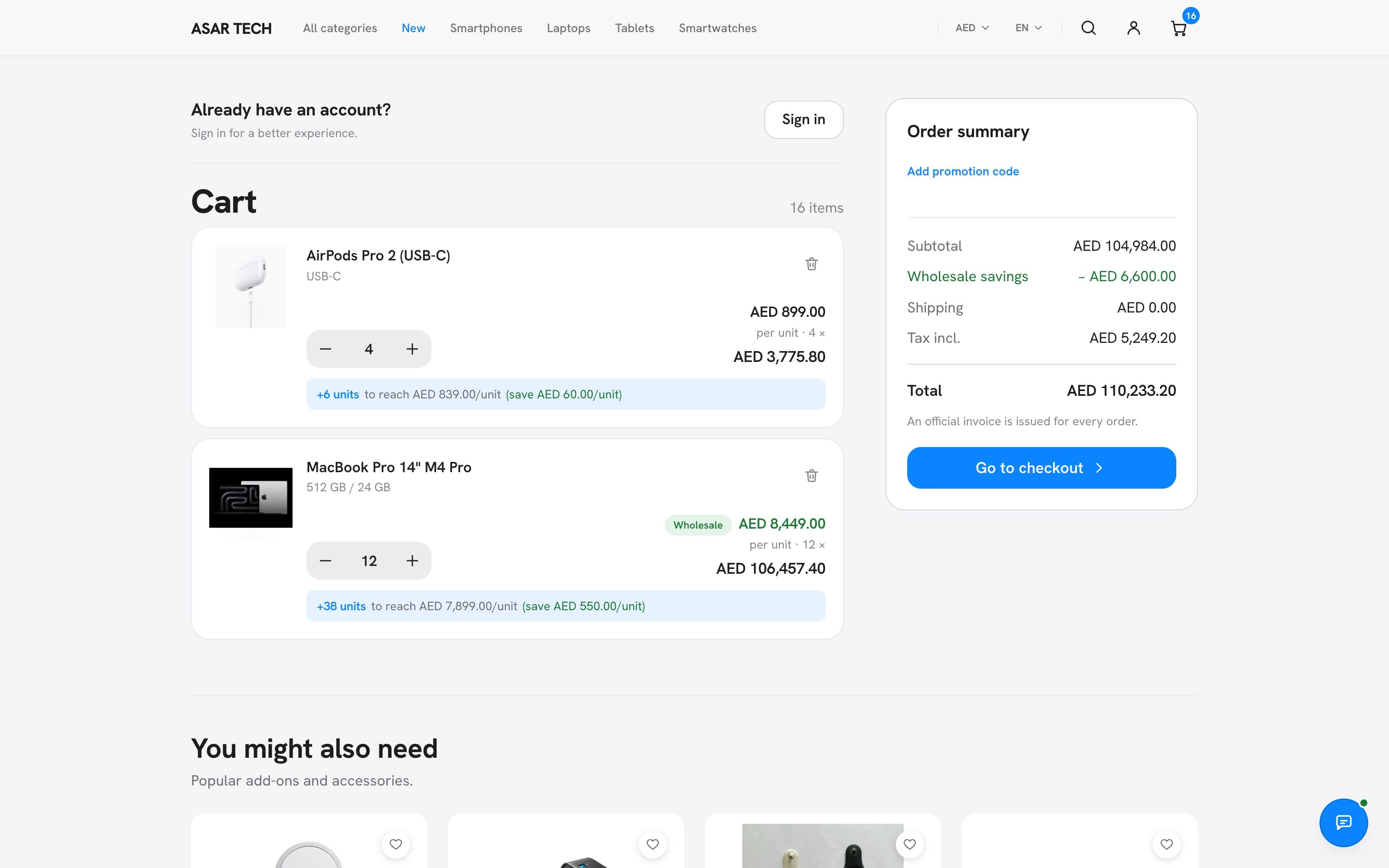1389x868 pixels.
Task: Click the MacBook quantity value 12
Action: click(x=369, y=561)
